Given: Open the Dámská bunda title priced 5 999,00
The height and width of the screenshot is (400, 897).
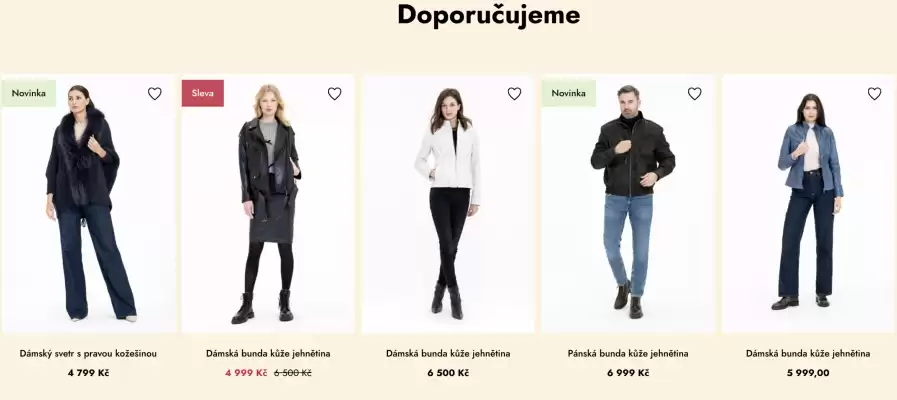Looking at the screenshot, I should pos(808,354).
